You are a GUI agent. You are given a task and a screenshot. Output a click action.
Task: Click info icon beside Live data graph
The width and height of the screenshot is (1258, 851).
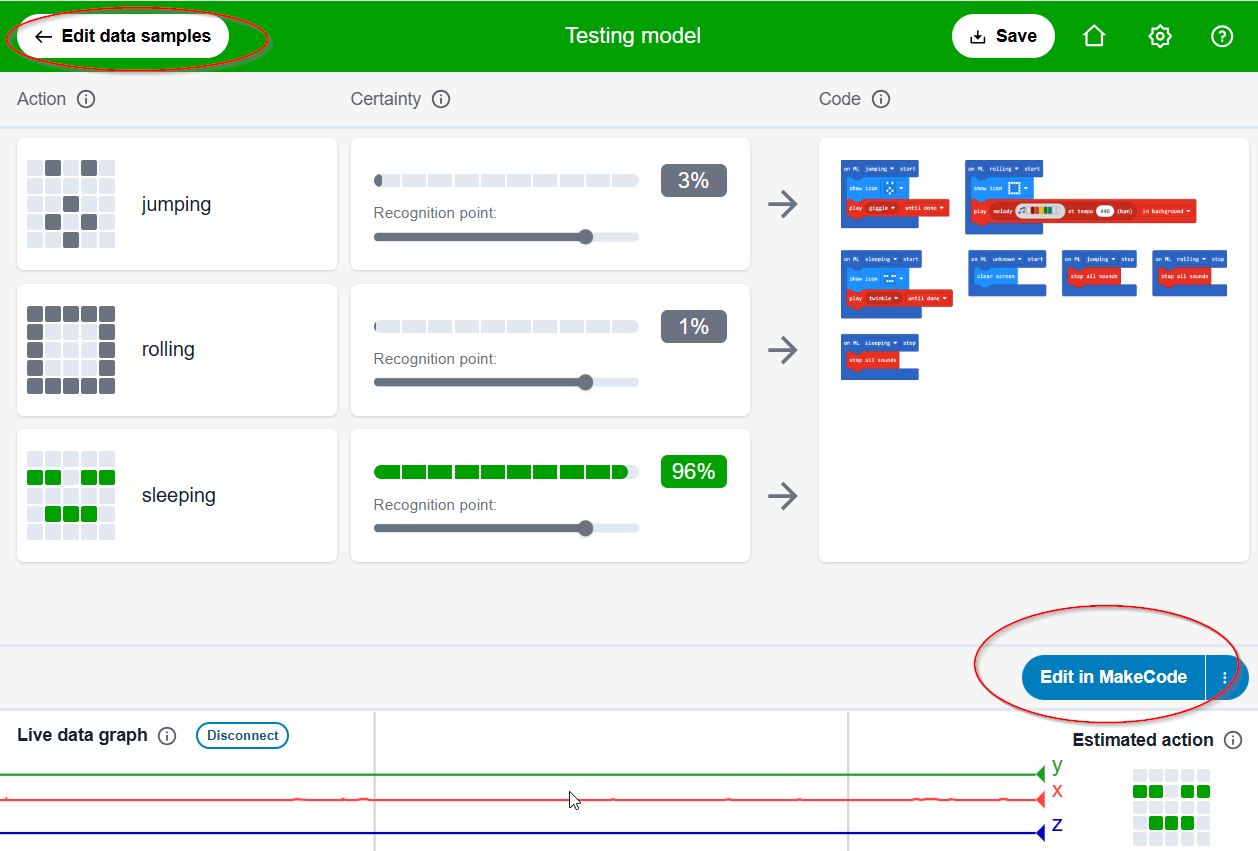167,736
